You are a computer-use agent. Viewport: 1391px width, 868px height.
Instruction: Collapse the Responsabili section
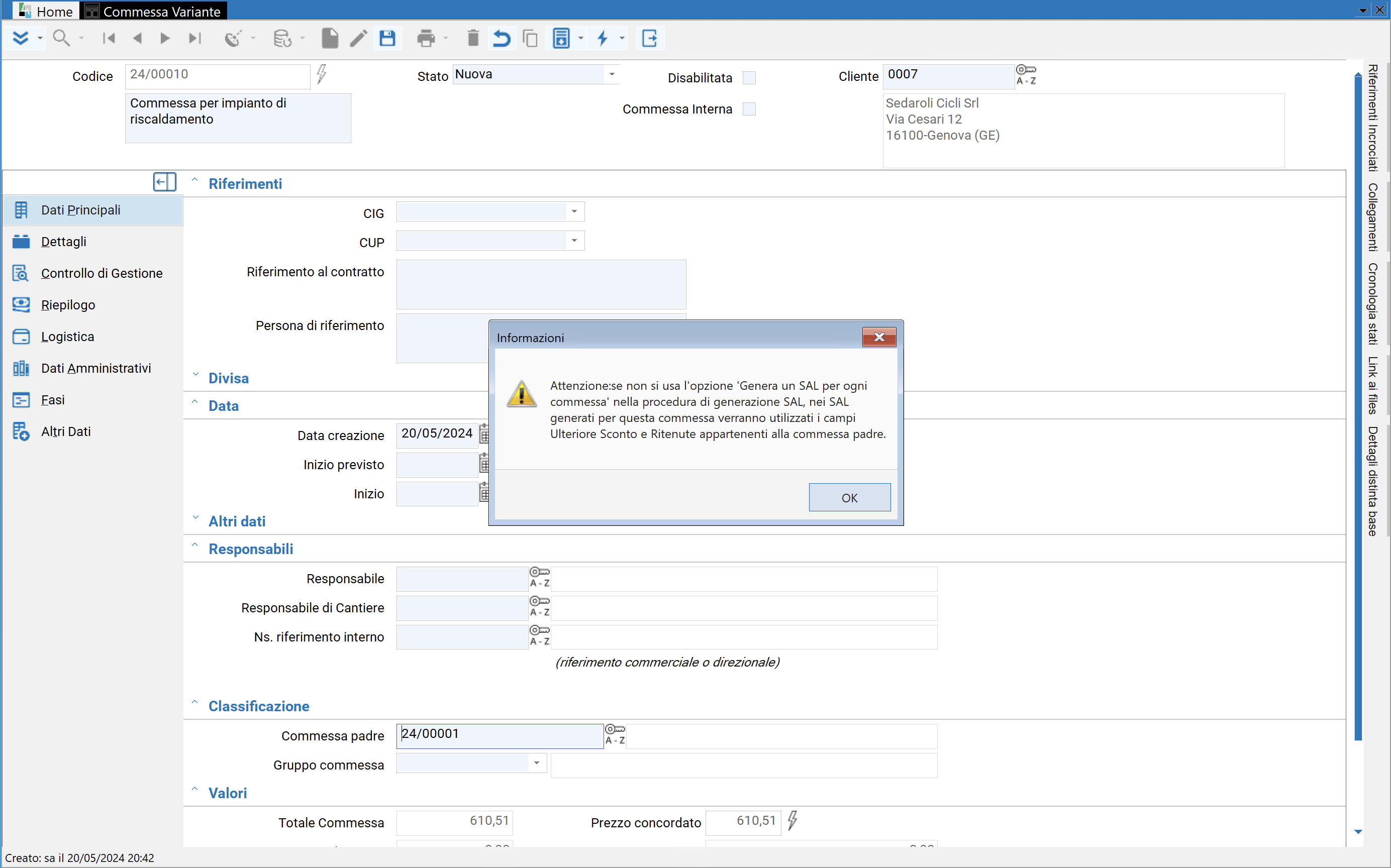[194, 546]
